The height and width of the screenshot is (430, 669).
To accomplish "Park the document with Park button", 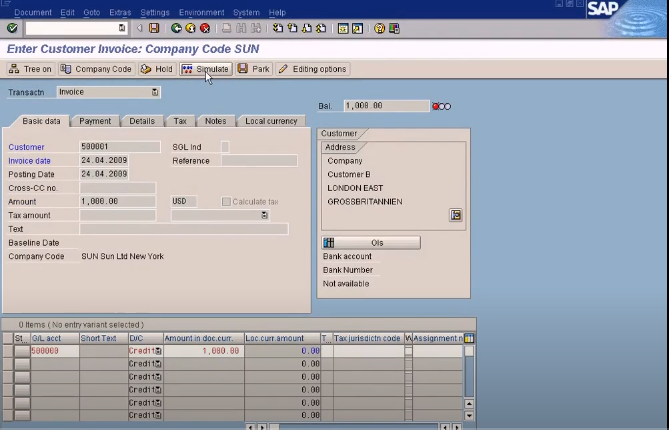I will tap(254, 69).
